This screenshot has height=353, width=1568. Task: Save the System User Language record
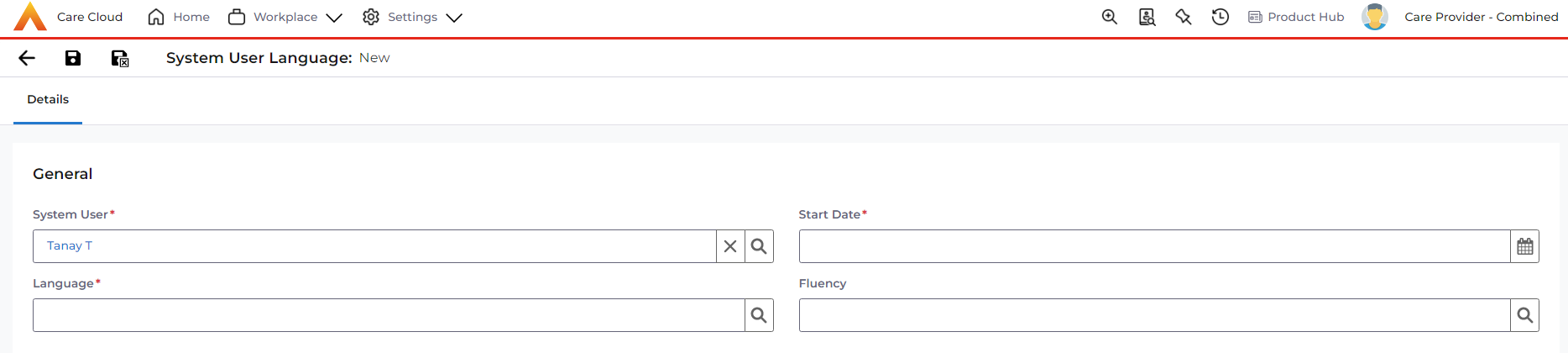[x=73, y=58]
